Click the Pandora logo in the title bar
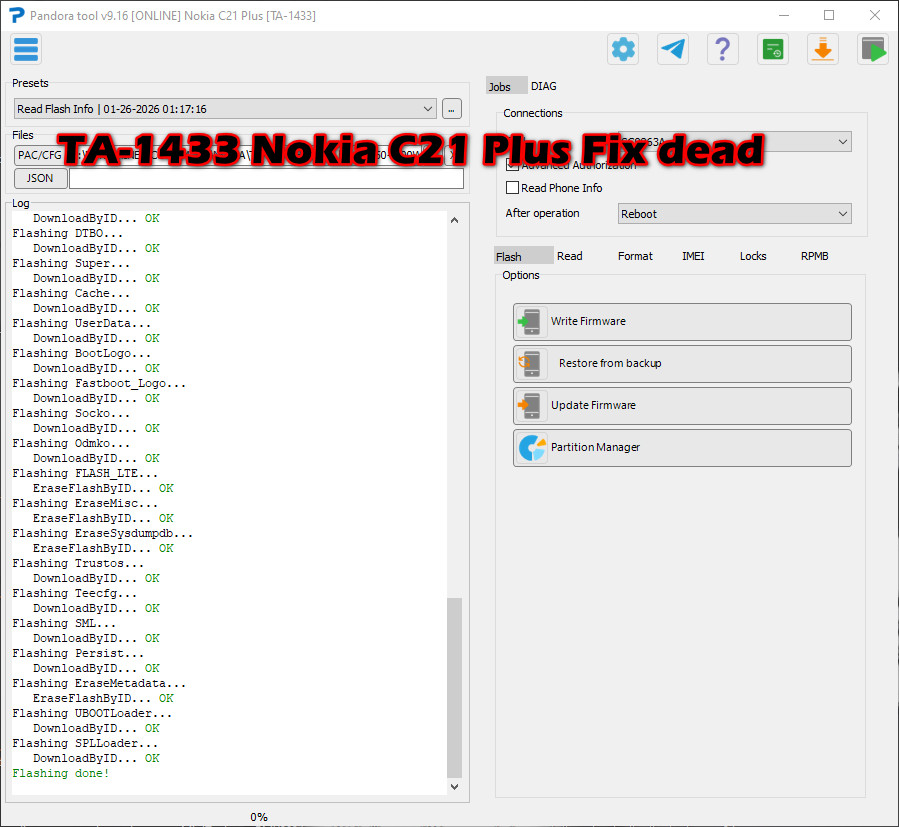The height and width of the screenshot is (827, 899). 17,15
